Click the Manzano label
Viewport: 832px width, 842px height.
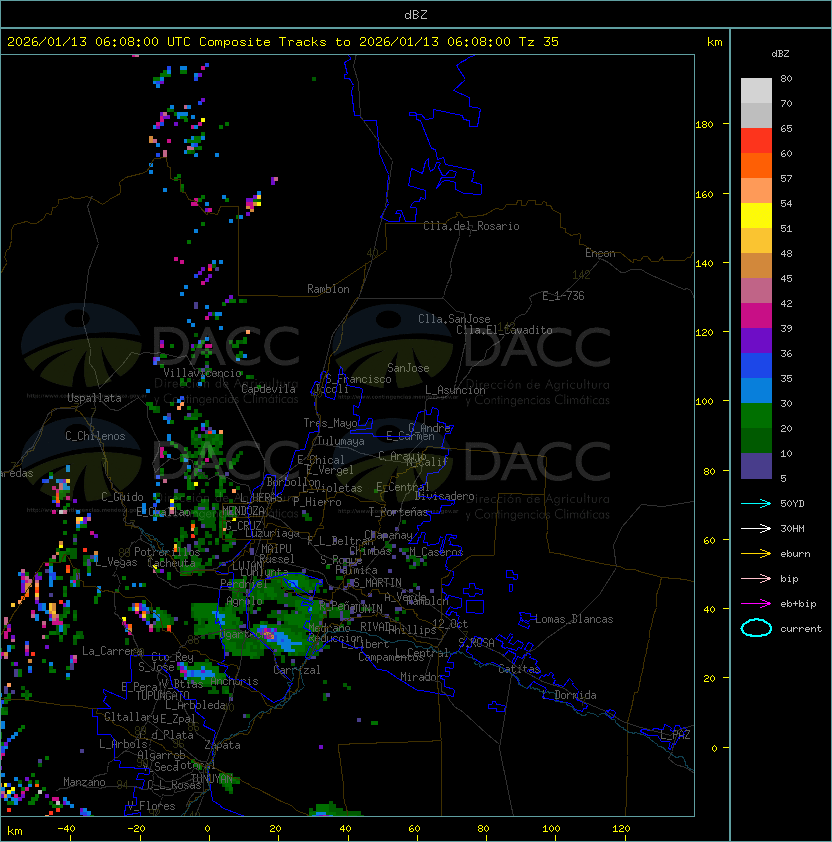coord(84,782)
